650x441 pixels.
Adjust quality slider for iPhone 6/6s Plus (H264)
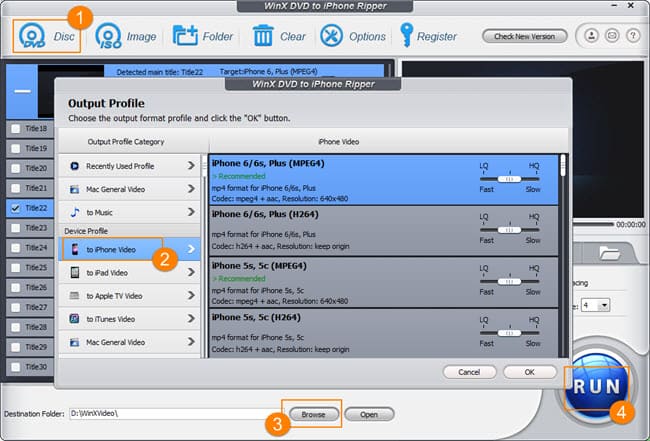coord(509,230)
